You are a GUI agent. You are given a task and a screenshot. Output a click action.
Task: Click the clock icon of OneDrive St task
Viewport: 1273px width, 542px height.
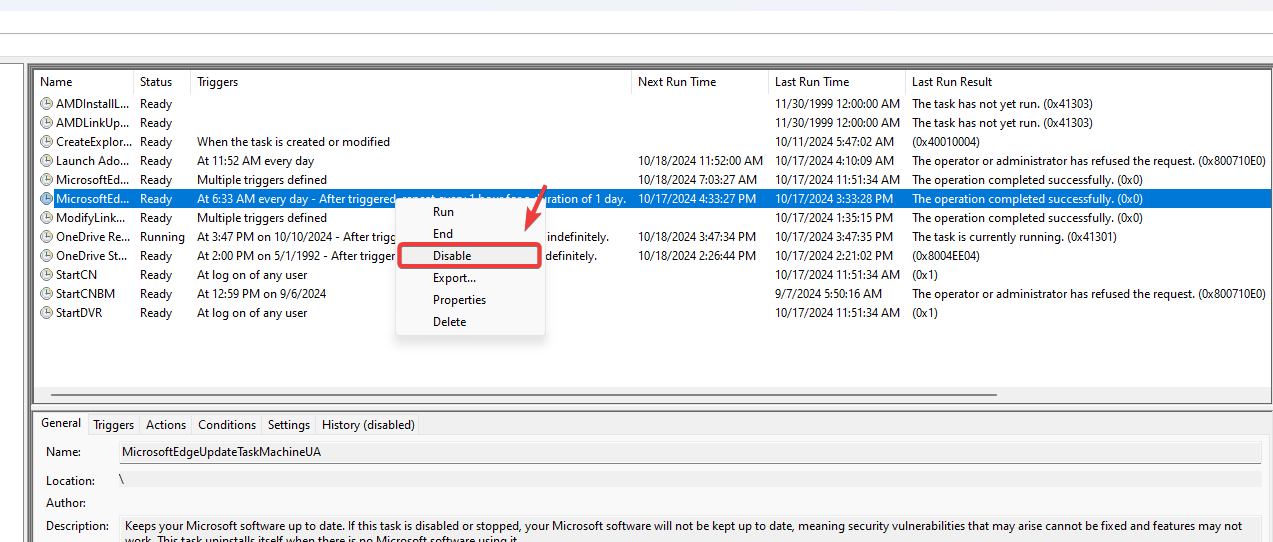click(46, 256)
